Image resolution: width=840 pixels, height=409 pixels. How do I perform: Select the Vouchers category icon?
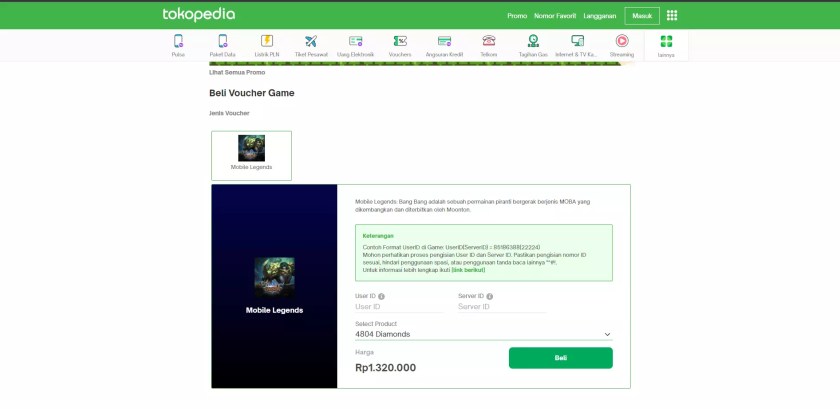(x=400, y=41)
